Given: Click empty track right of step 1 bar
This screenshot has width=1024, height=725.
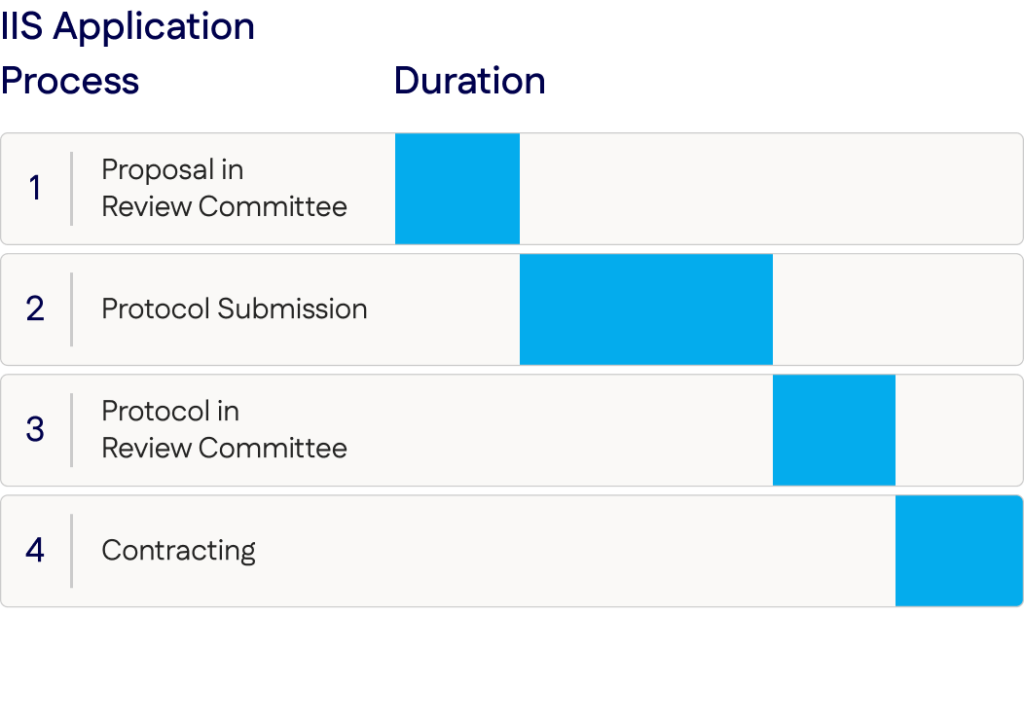Looking at the screenshot, I should [x=770, y=188].
